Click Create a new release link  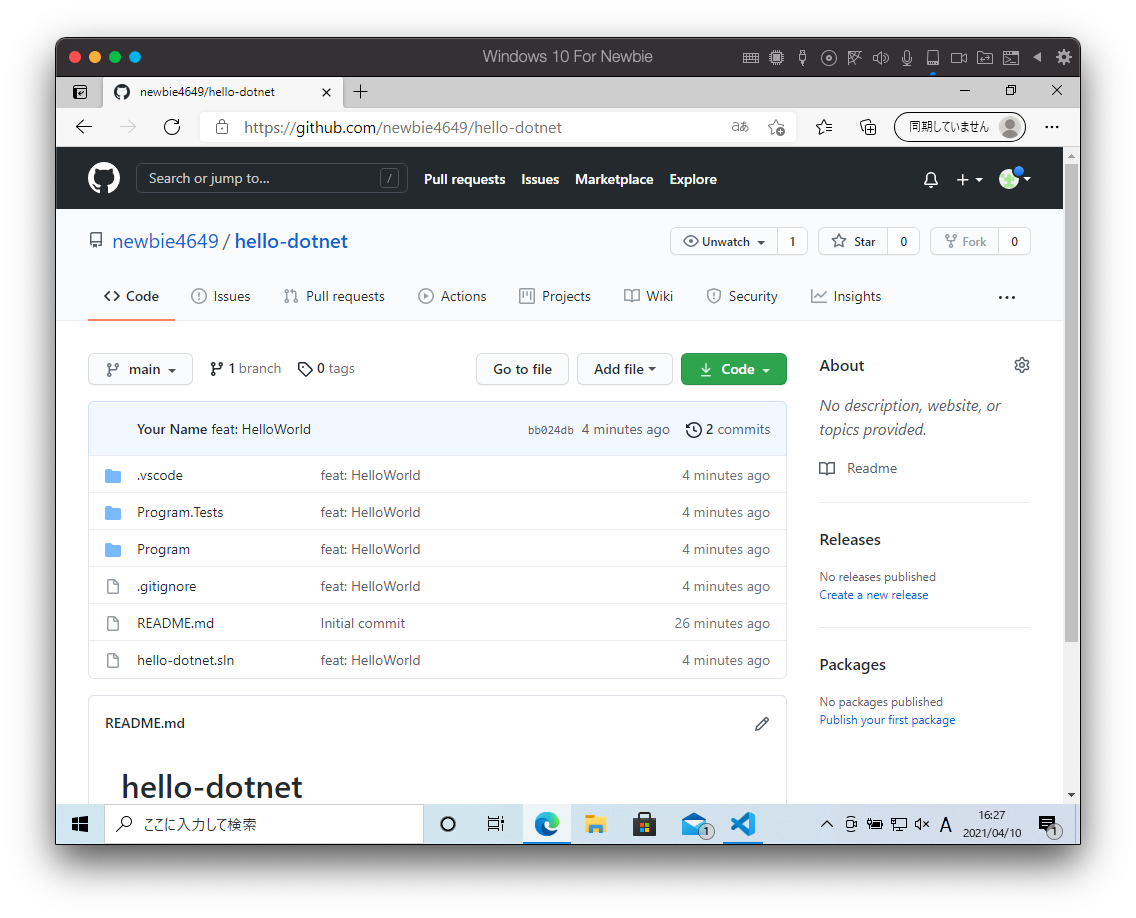[874, 595]
